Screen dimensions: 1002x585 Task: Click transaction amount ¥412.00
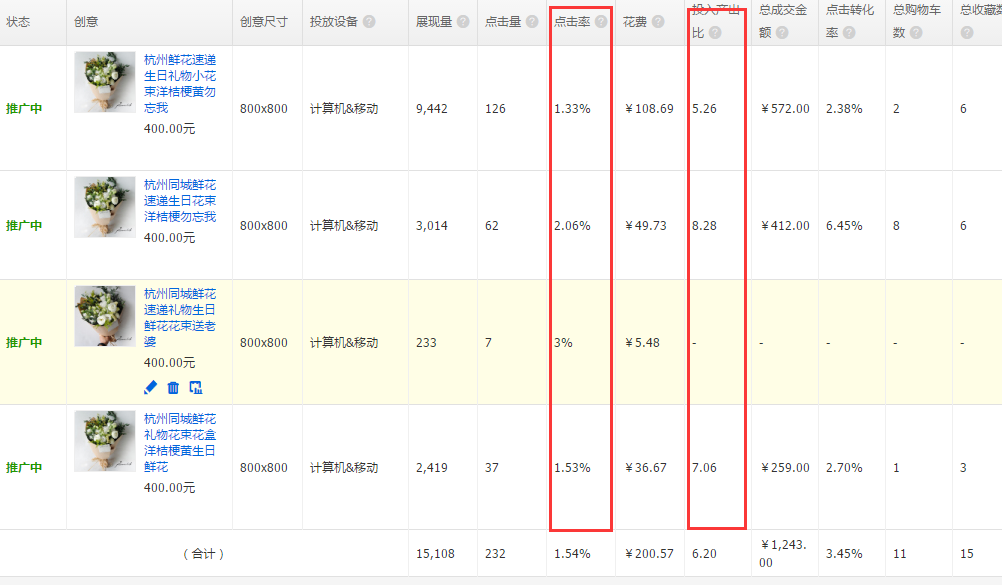pos(785,226)
